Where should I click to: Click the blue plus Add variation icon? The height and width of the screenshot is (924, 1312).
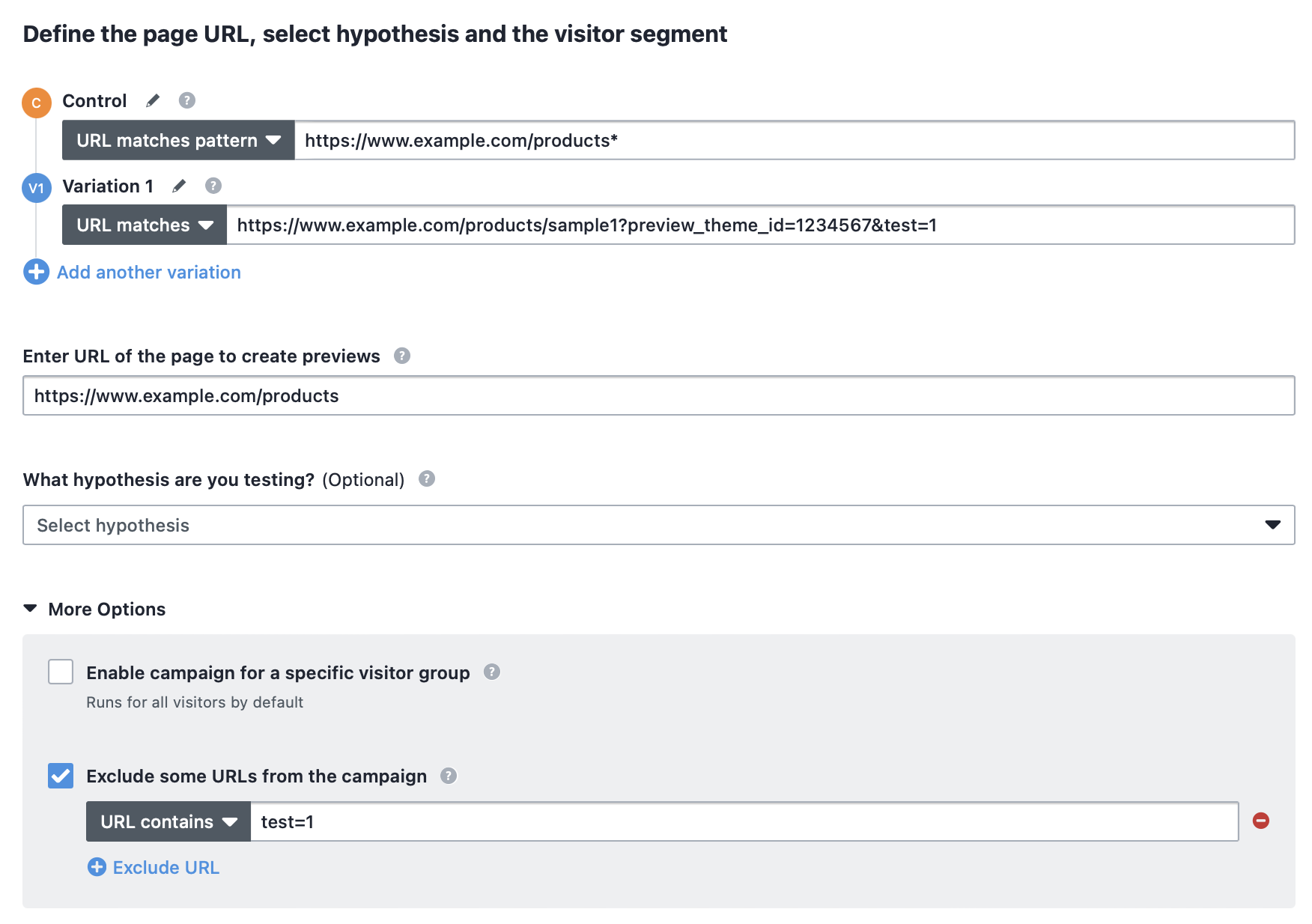tap(36, 272)
